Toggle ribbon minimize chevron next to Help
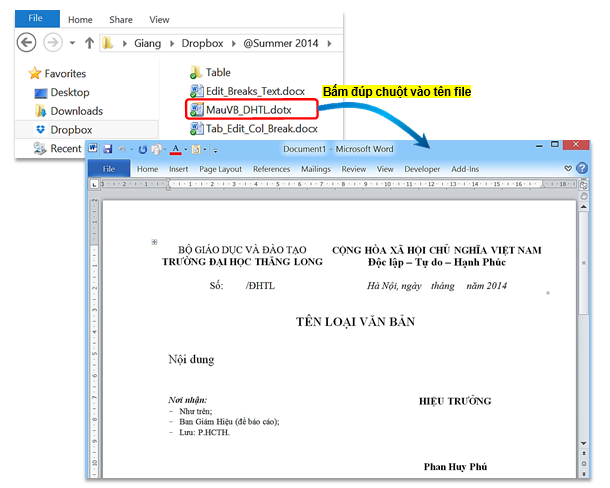The image size is (610, 488). point(568,169)
